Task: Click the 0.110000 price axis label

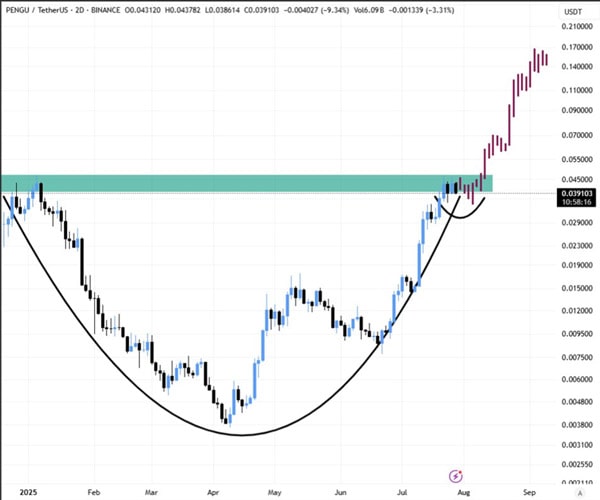Action: [577, 90]
